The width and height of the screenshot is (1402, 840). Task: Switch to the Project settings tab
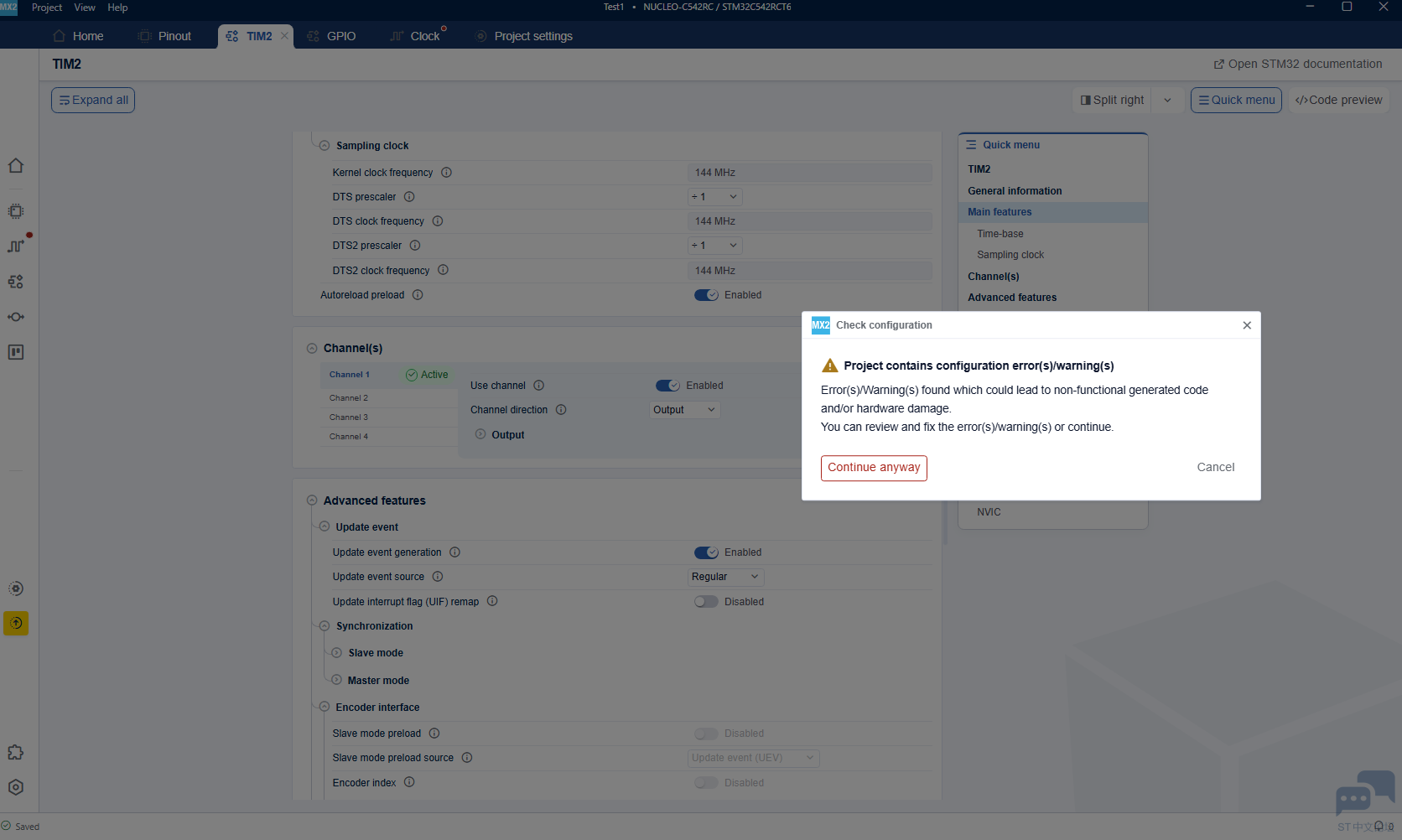click(x=524, y=36)
